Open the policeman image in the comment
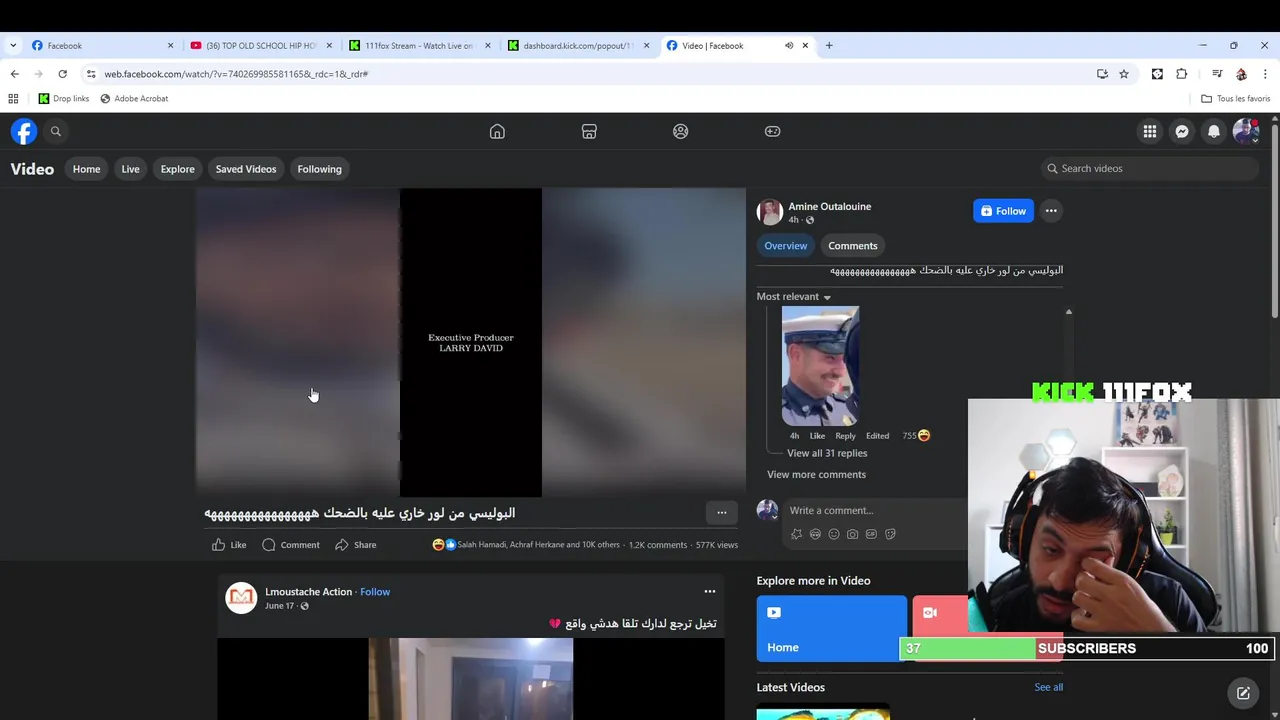Viewport: 1280px width, 720px height. click(x=820, y=366)
